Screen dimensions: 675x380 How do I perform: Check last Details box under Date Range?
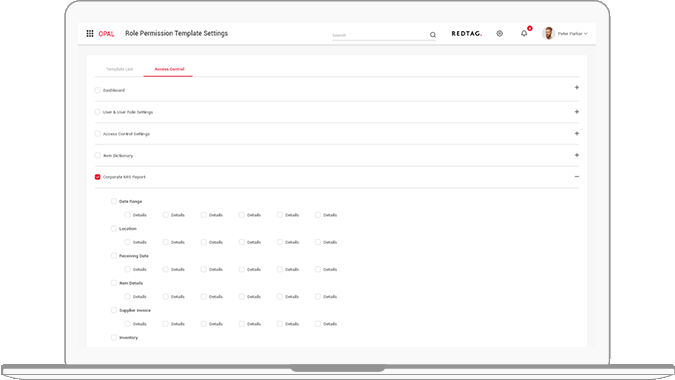pyautogui.click(x=318, y=215)
